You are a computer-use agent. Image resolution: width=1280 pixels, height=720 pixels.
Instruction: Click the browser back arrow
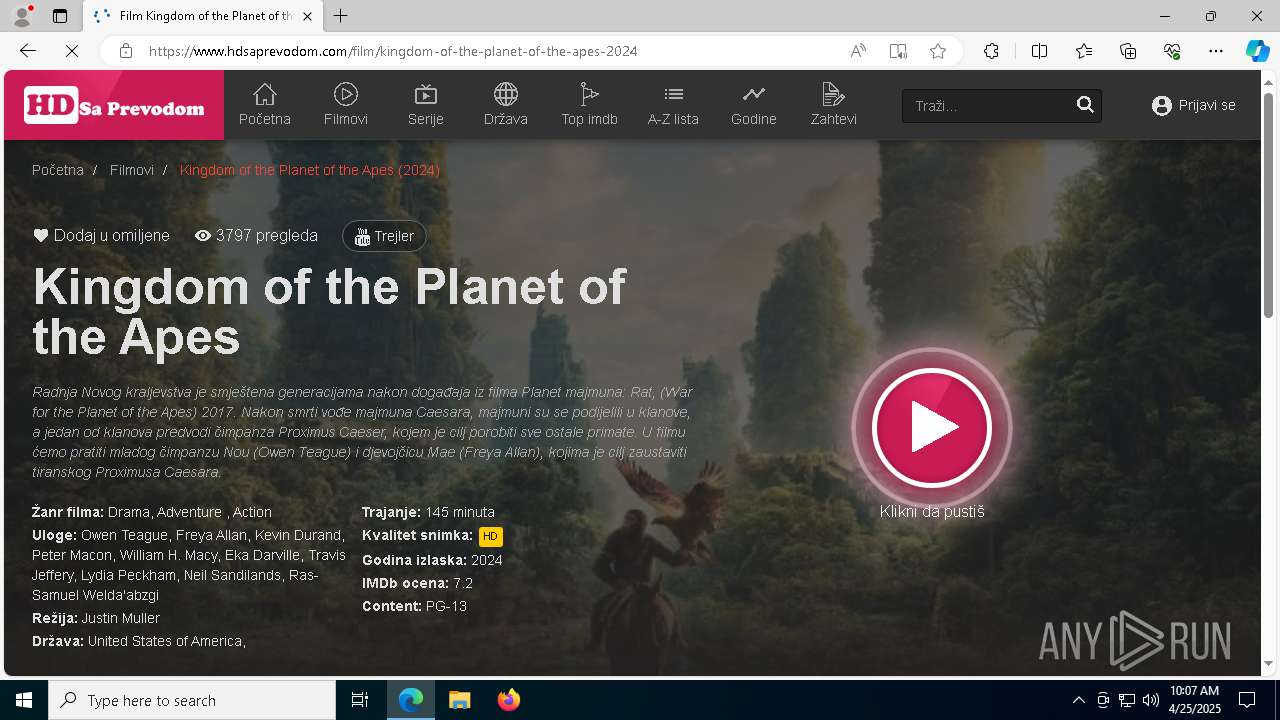(28, 51)
